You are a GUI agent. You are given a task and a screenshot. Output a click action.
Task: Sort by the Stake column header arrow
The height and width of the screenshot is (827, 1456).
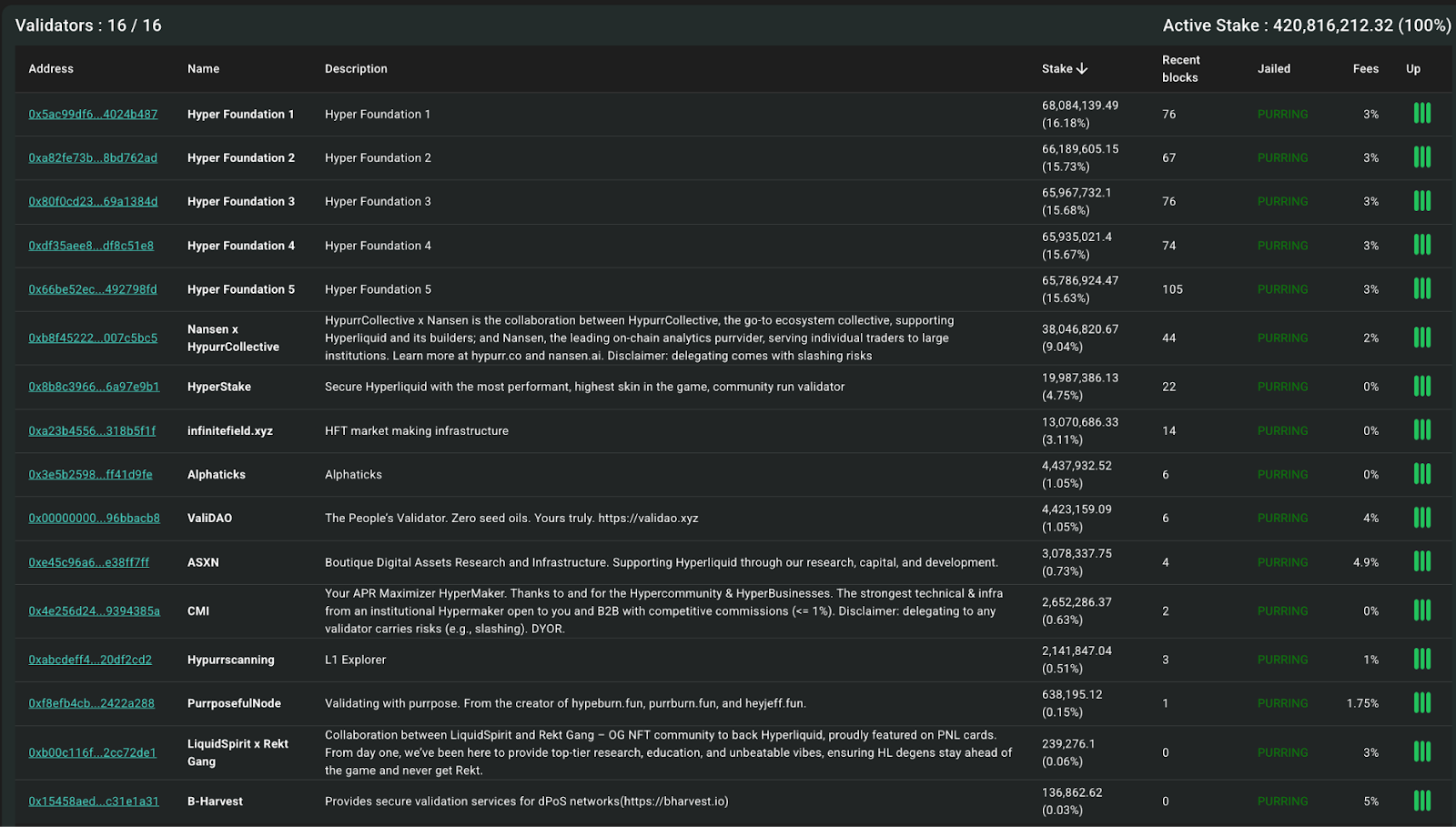point(1082,68)
